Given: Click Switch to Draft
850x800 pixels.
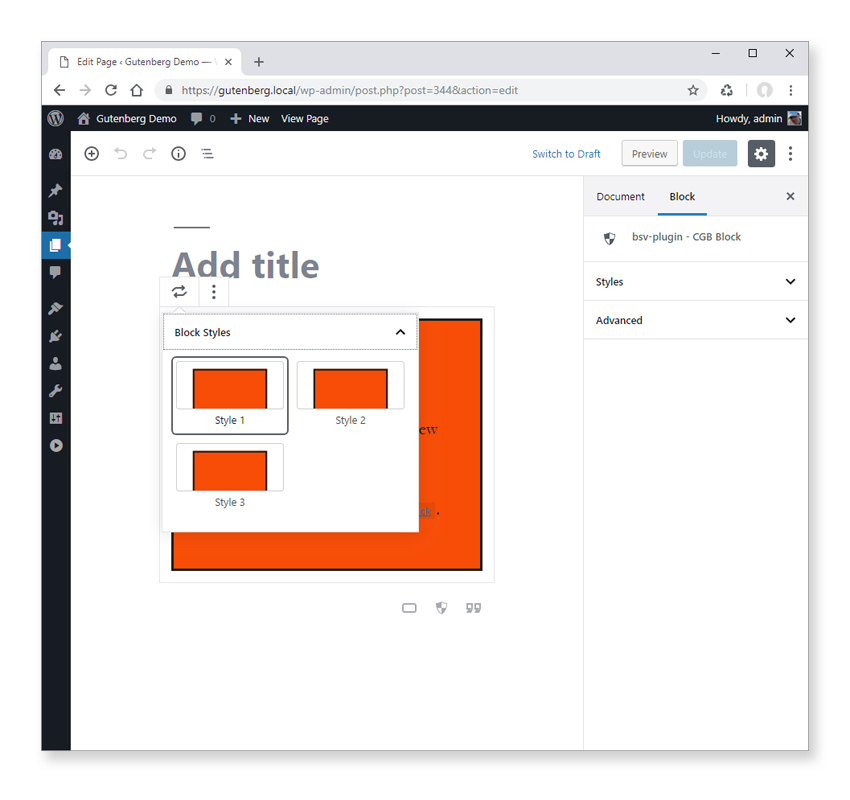Looking at the screenshot, I should pos(566,154).
